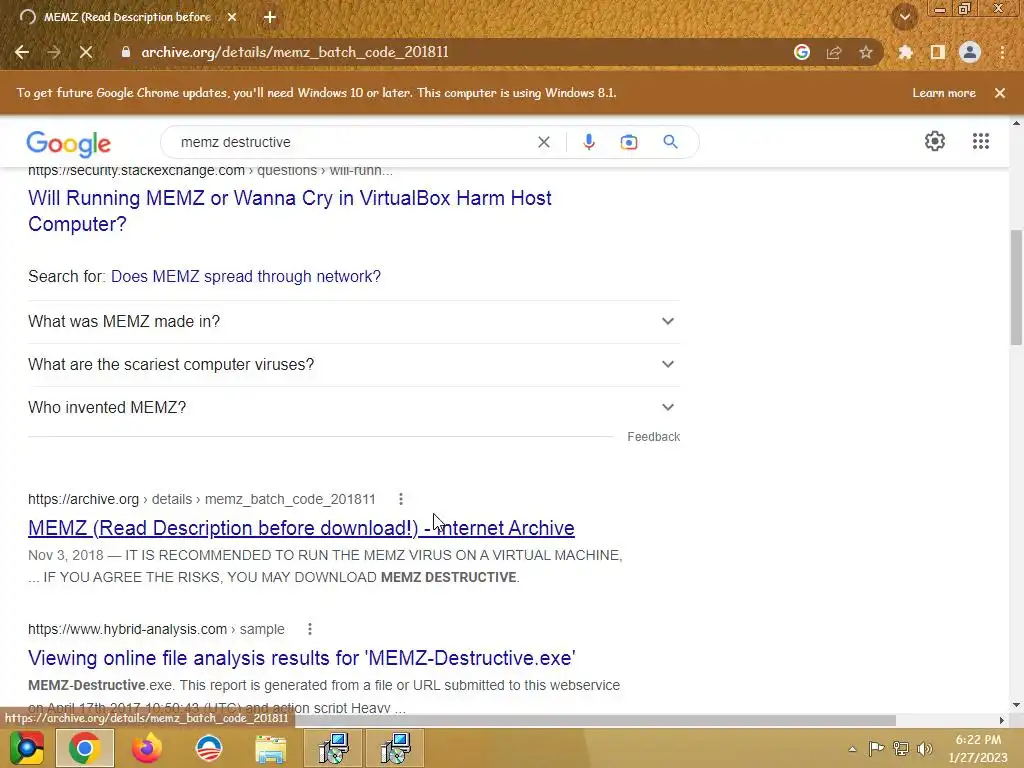
Task: Open the Start button on taskbar
Action: point(26,748)
